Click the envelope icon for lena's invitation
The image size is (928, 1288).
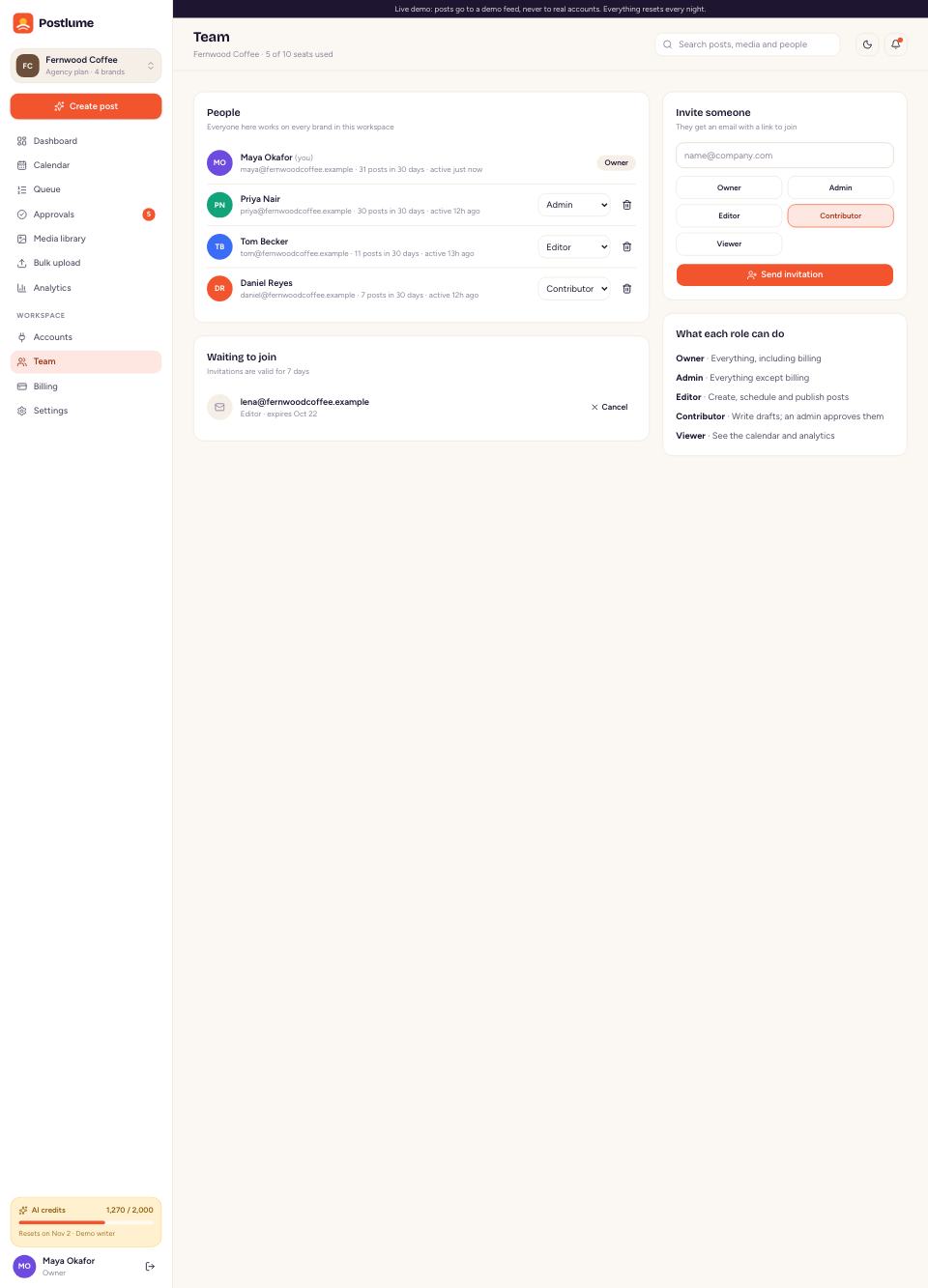tap(219, 407)
